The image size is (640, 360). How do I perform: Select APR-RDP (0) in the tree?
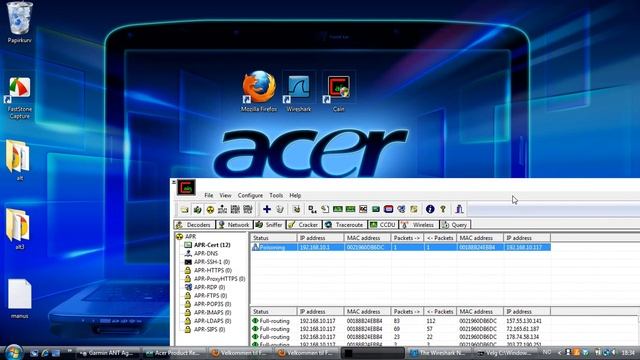point(204,287)
